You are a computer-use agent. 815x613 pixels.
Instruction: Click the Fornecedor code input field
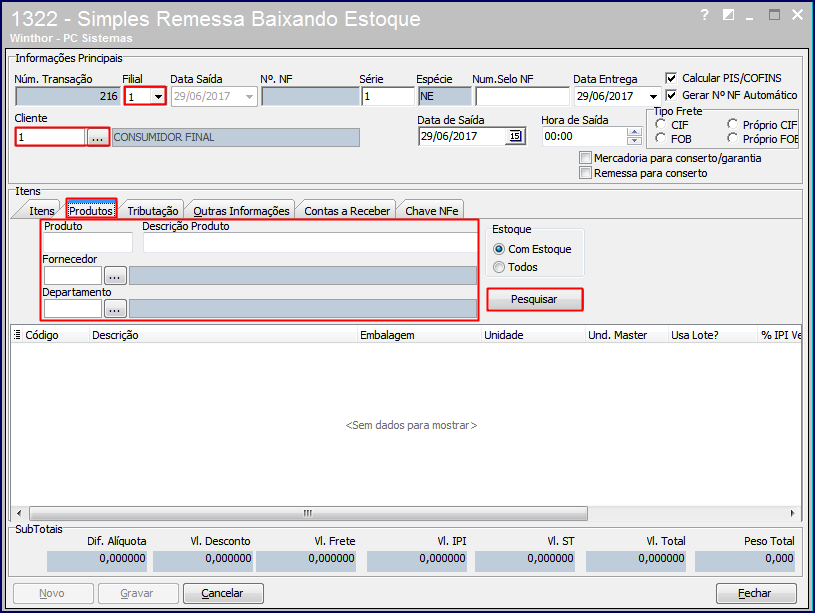click(73, 276)
